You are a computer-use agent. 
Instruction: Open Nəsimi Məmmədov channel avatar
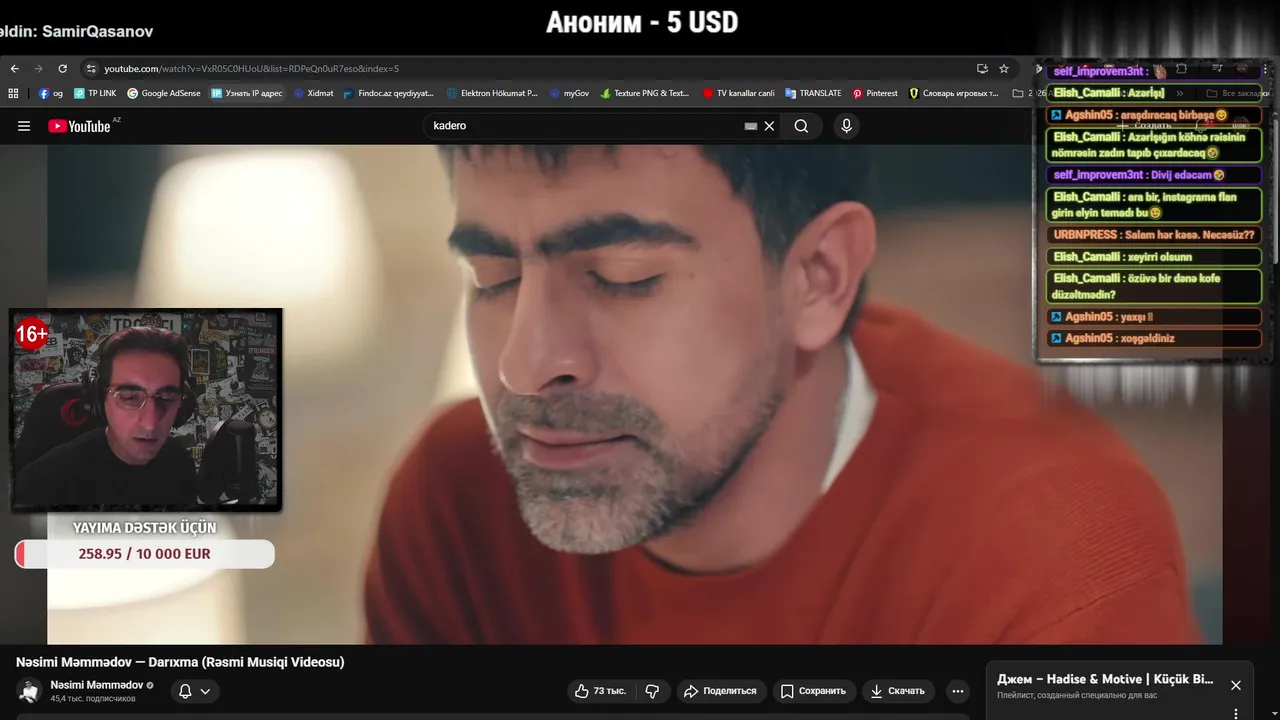tap(30, 691)
